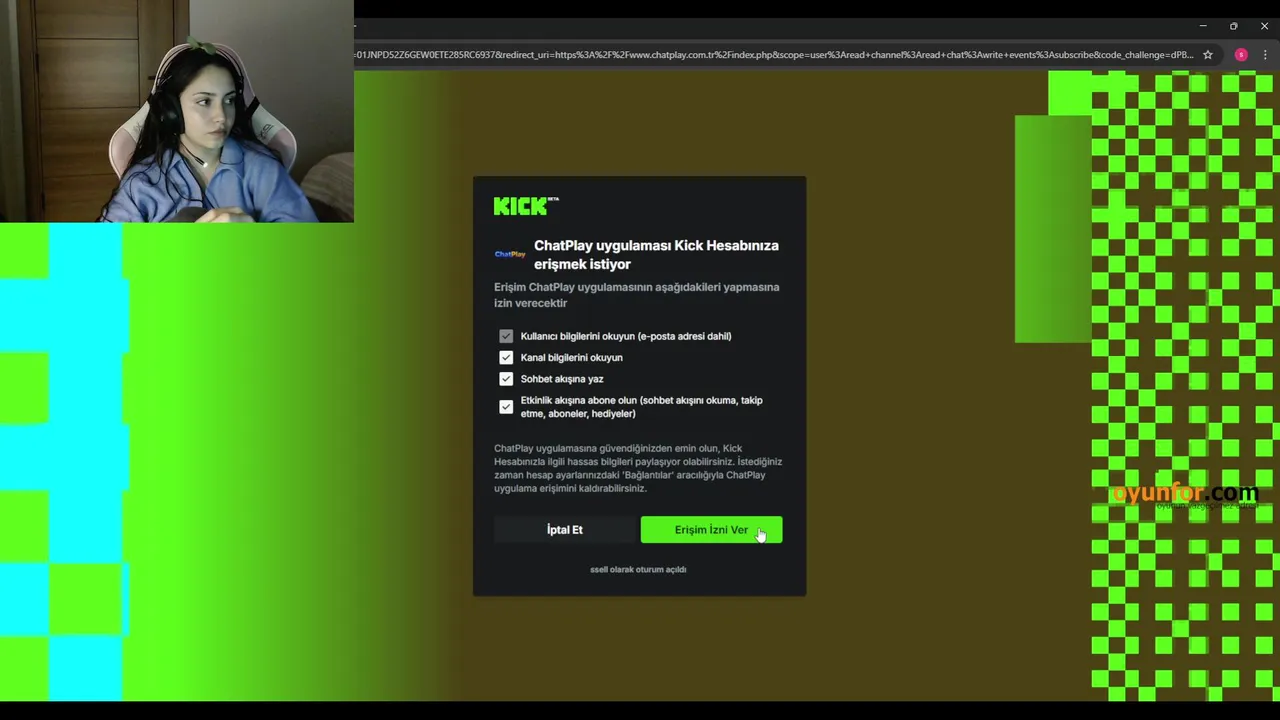Uncheck the Sohbet akışına yaz checkbox
Screen dimensions: 1280x720
pos(506,379)
